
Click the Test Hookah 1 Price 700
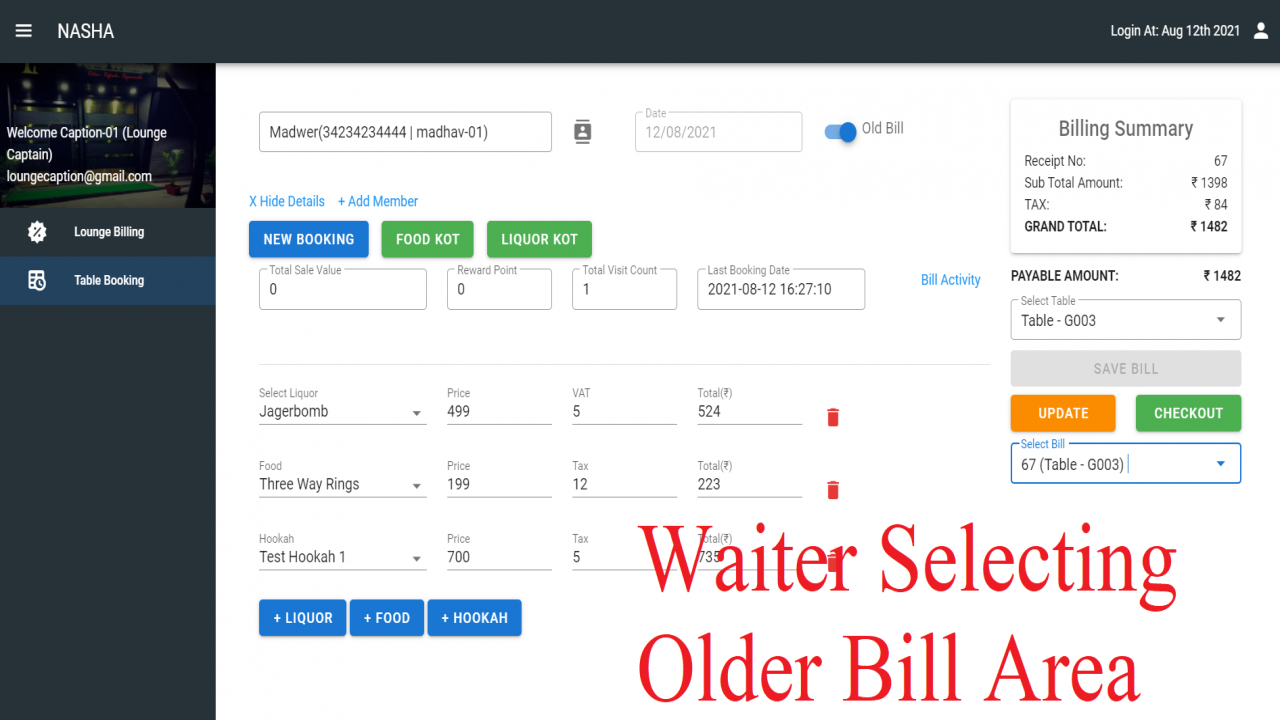pyautogui.click(x=499, y=557)
